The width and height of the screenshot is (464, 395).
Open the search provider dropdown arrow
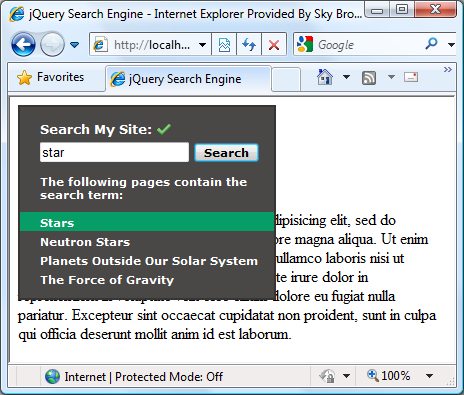point(451,44)
